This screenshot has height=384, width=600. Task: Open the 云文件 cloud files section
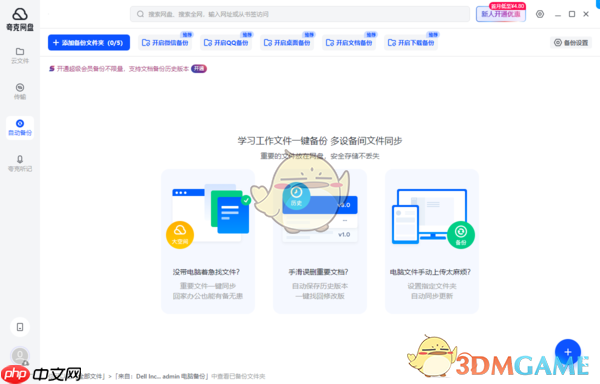coord(20,55)
